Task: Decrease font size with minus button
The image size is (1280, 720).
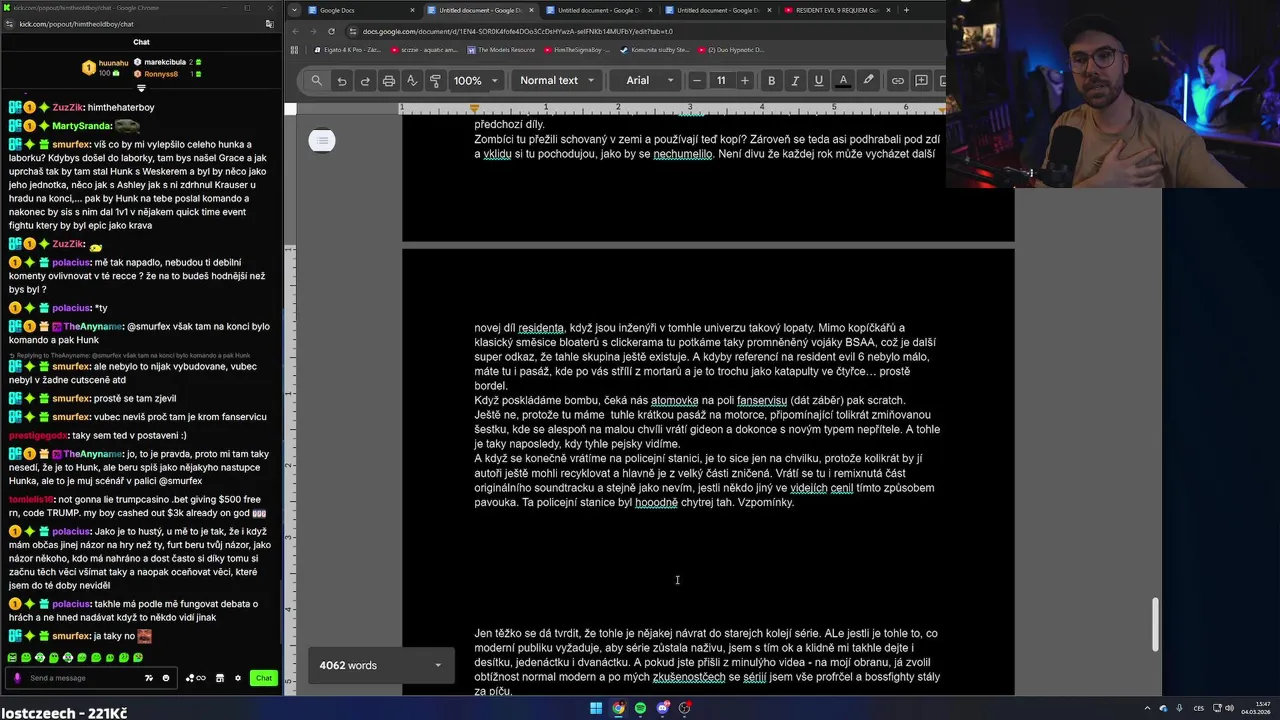Action: [697, 81]
